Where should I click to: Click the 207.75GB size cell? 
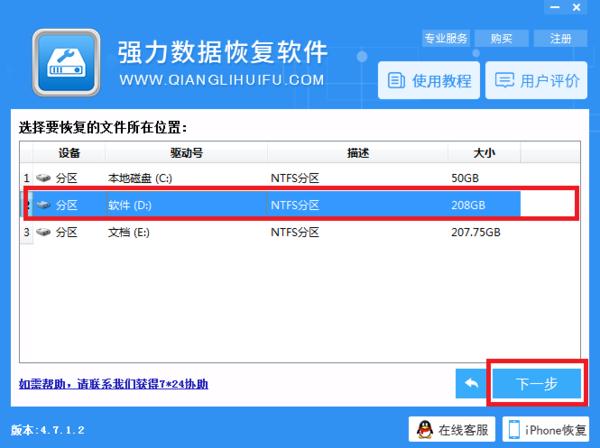click(x=476, y=232)
